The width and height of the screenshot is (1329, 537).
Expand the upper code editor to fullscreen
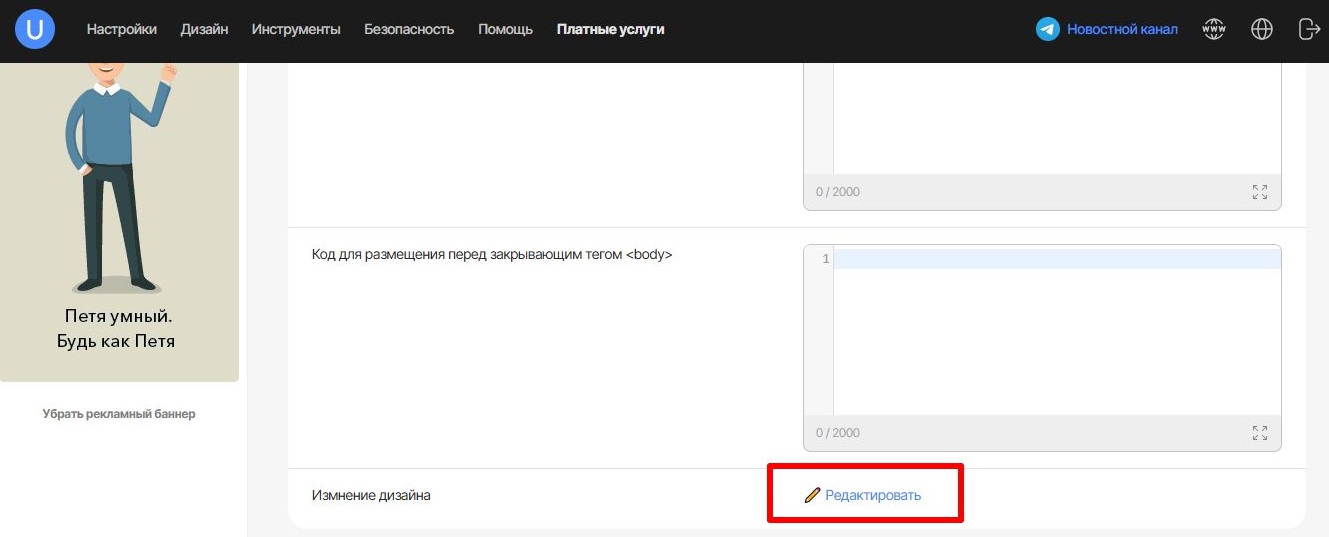1260,192
